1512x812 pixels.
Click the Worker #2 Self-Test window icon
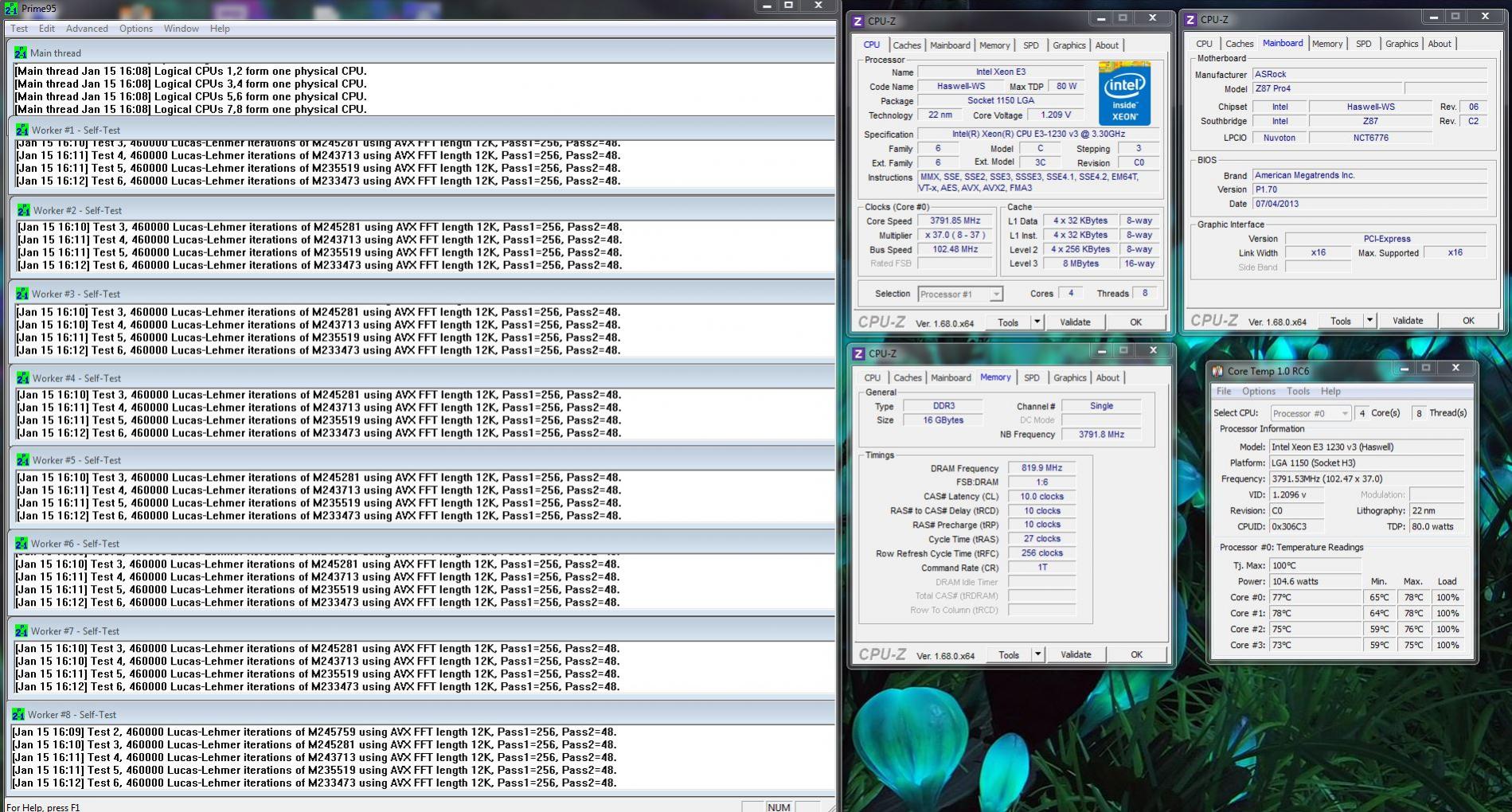[x=24, y=210]
